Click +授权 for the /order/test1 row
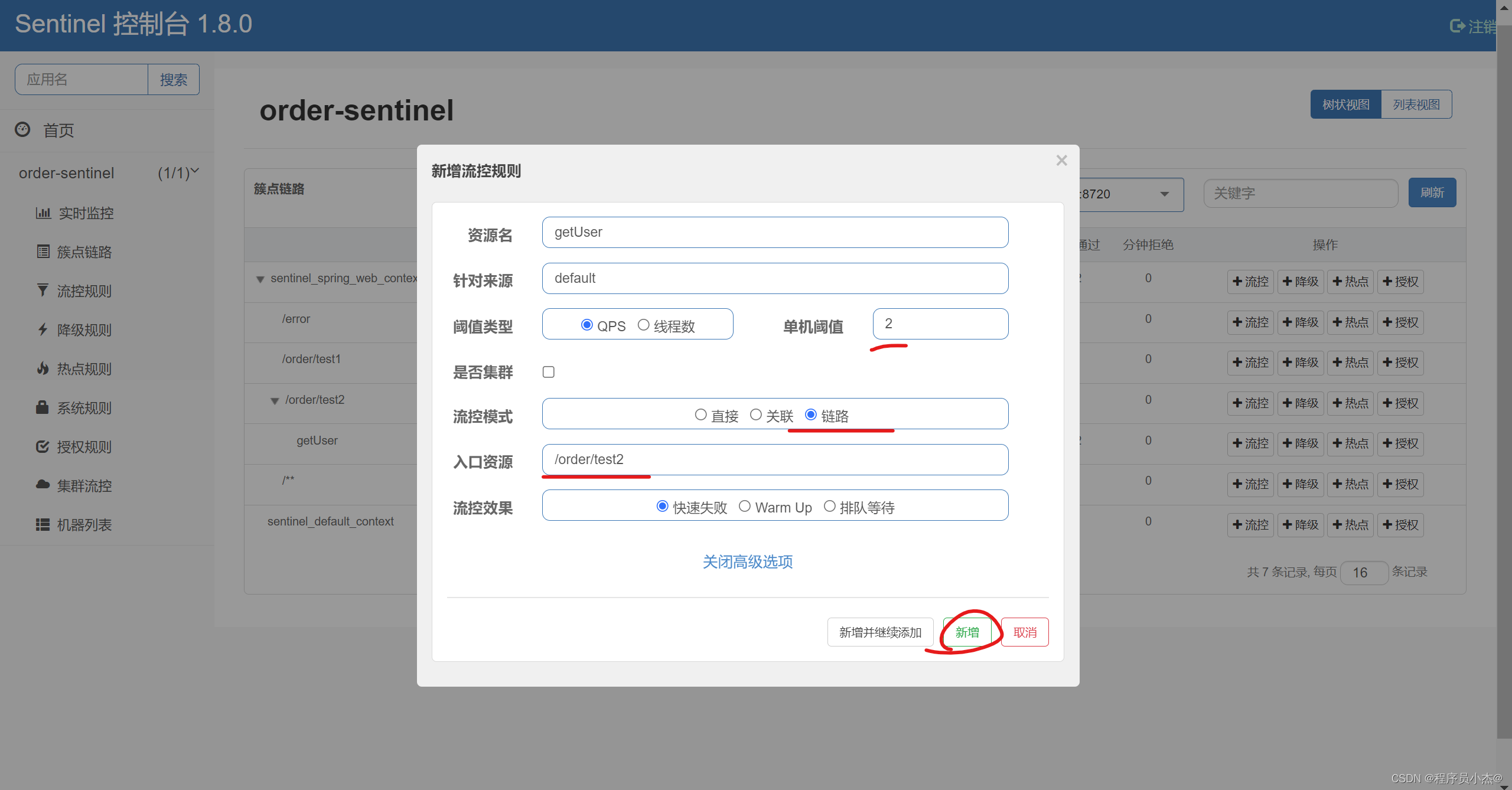This screenshot has width=1512, height=790. tap(1400, 363)
